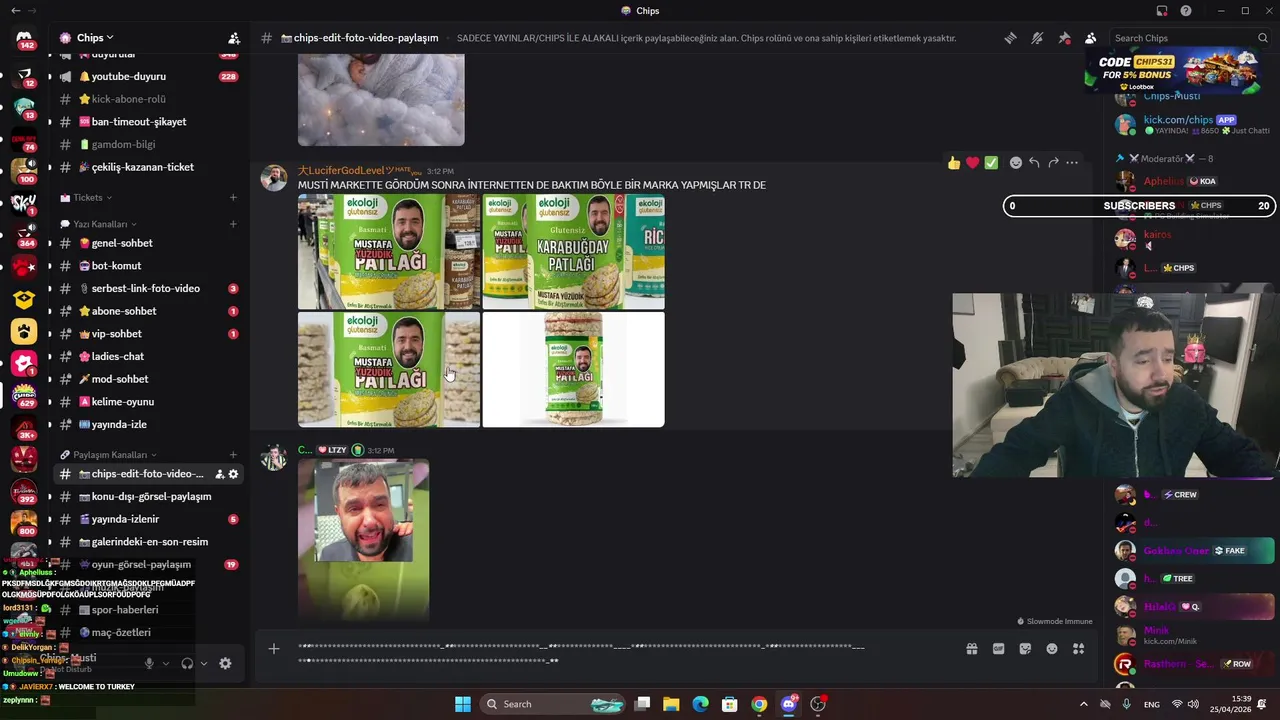Open Add Reaction smiley on the message
This screenshot has width=1280, height=720.
click(1016, 162)
